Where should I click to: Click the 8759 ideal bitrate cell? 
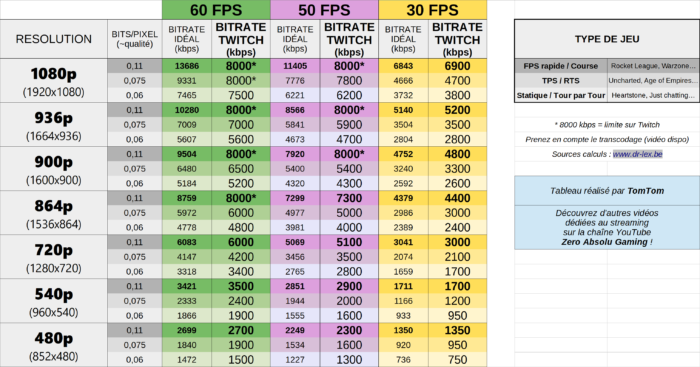pyautogui.click(x=187, y=198)
